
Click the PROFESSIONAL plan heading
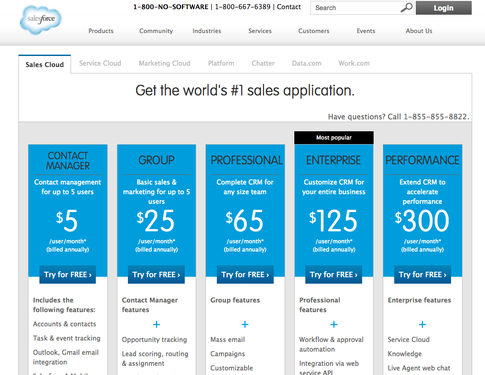246,160
